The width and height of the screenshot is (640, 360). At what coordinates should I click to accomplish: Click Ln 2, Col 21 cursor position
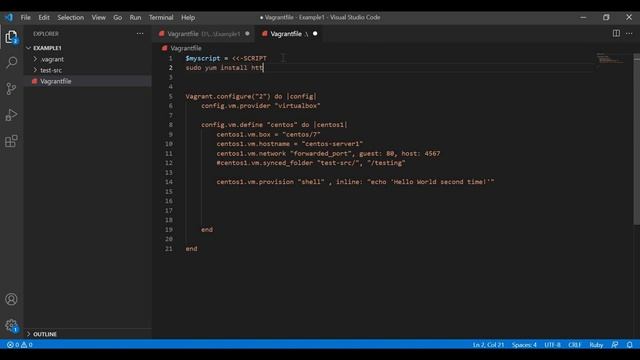coord(488,345)
